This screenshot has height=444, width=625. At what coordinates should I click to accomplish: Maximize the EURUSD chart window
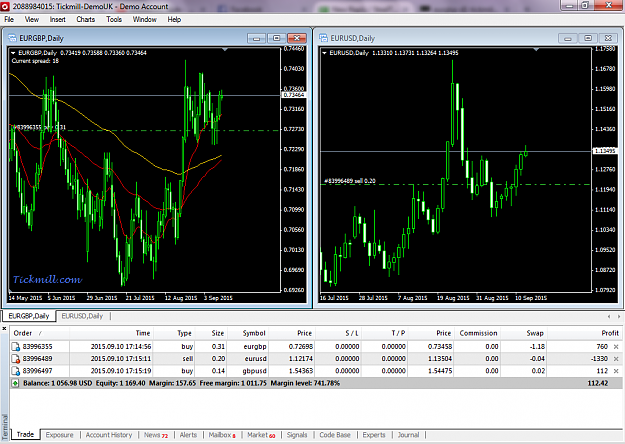click(x=588, y=38)
